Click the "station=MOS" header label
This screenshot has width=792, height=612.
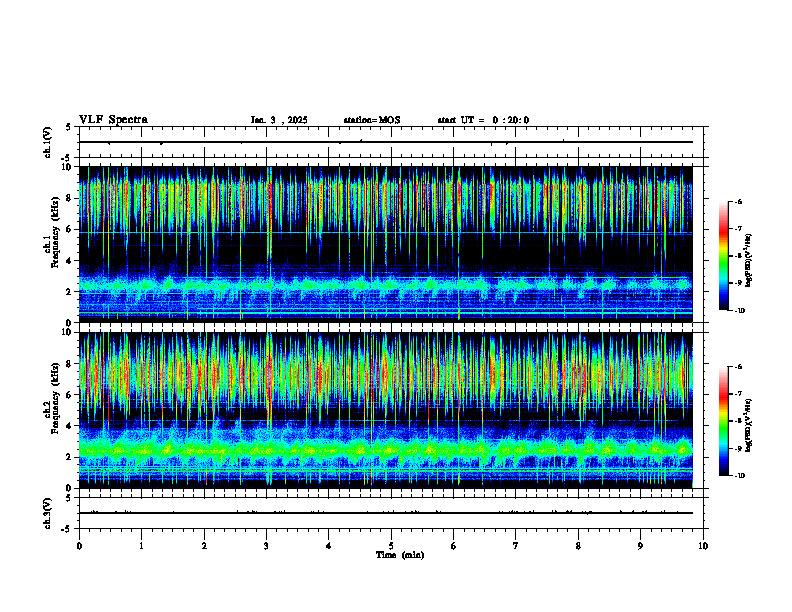click(372, 120)
